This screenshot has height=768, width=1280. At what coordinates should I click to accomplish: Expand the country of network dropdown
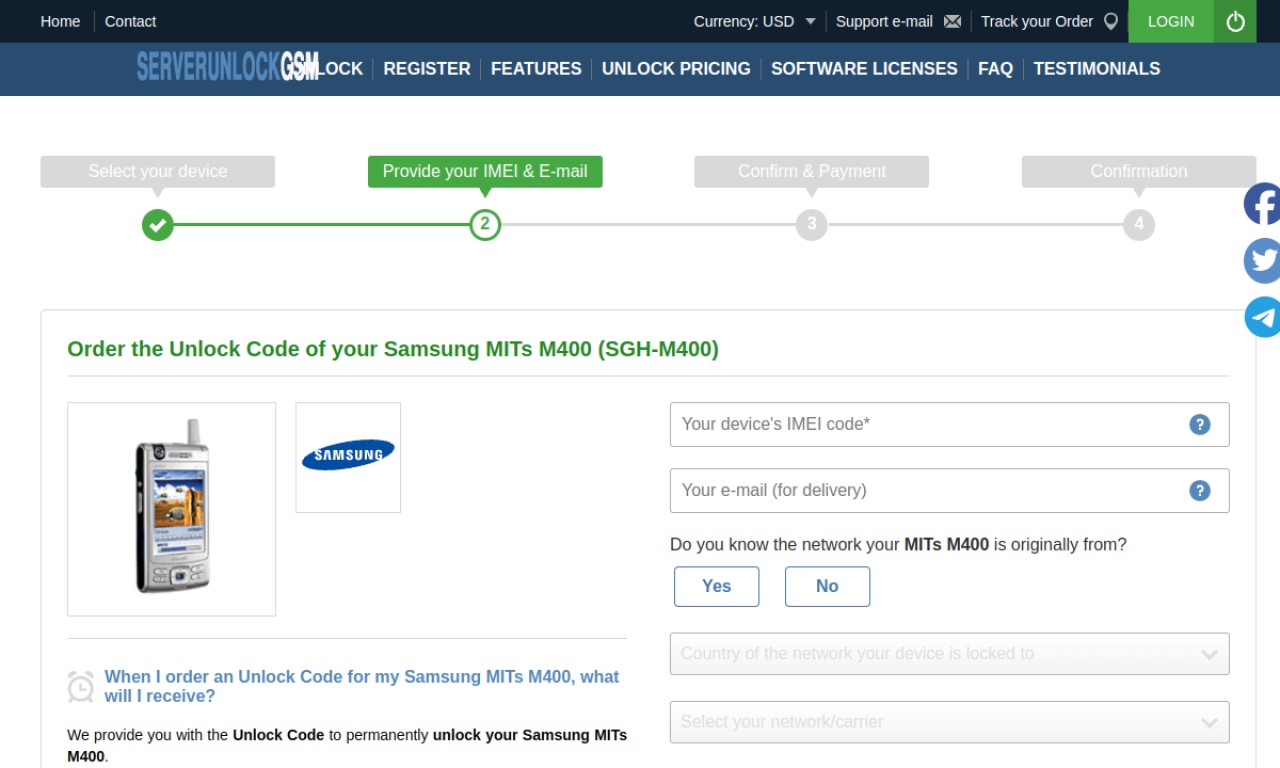click(x=949, y=654)
